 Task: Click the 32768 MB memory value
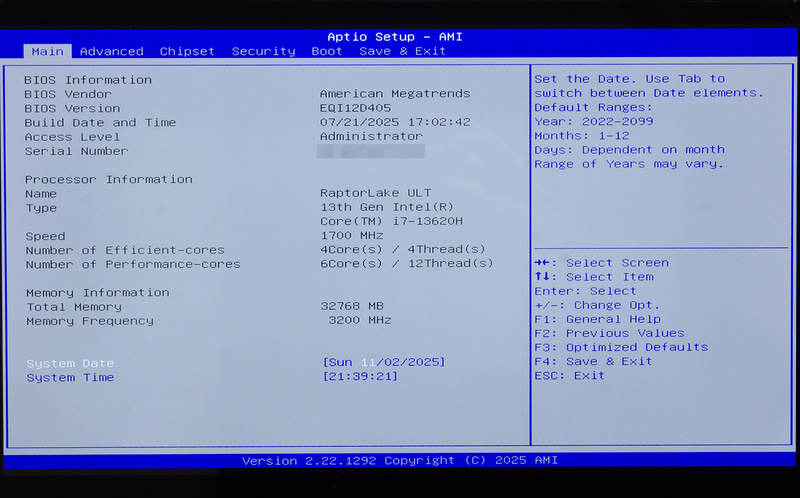(x=352, y=306)
